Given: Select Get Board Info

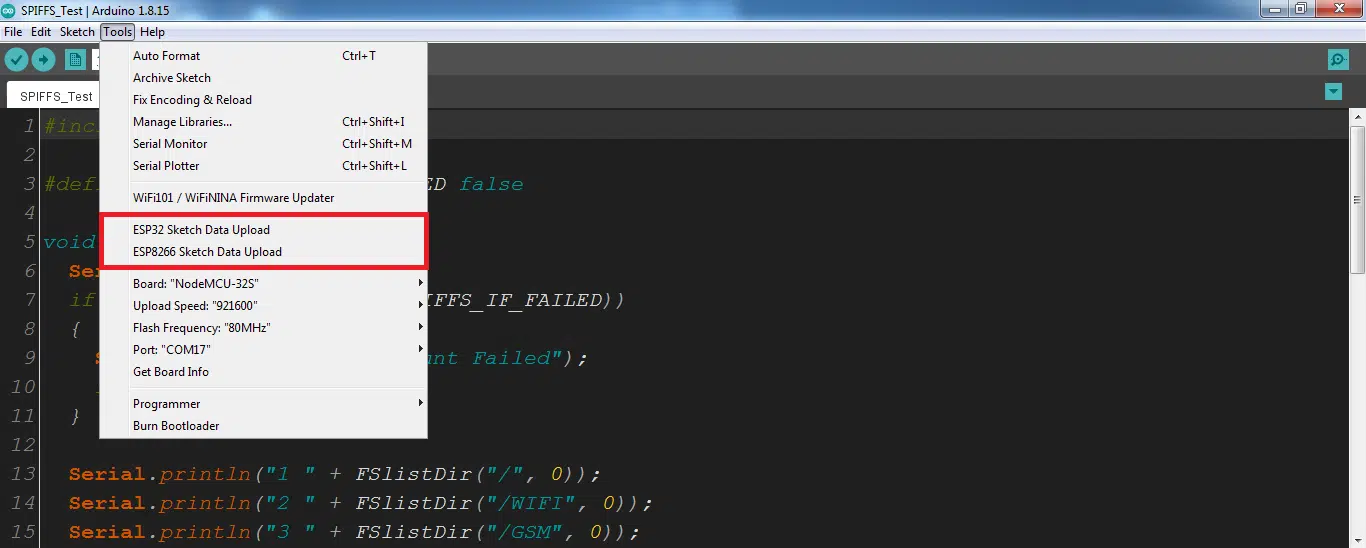Looking at the screenshot, I should [x=264, y=372].
